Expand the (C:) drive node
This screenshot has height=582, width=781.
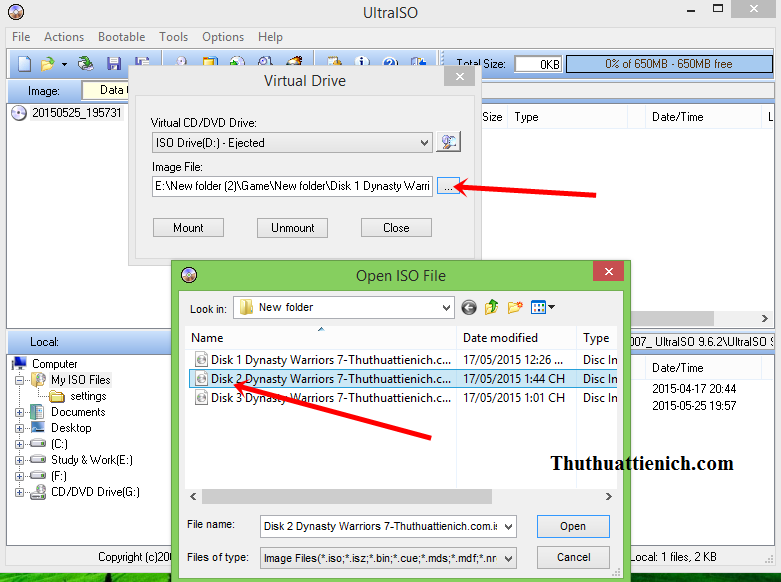point(19,444)
